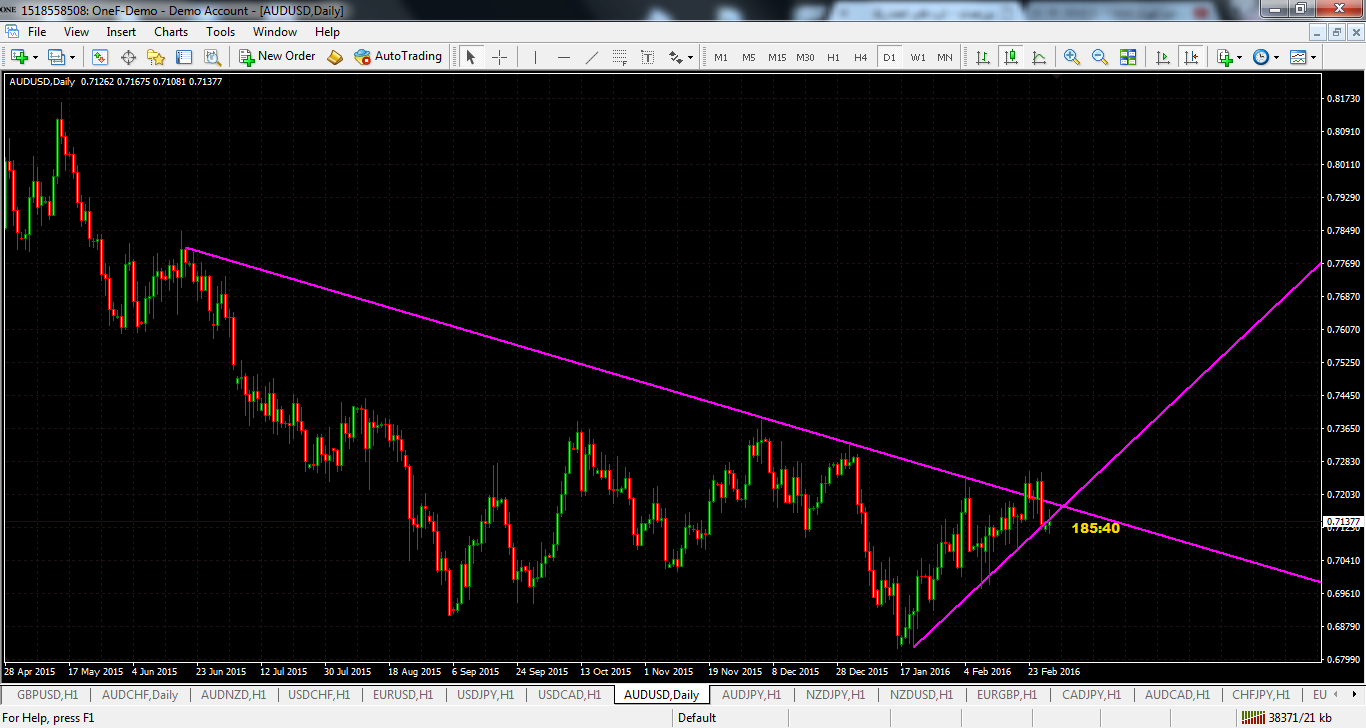Toggle AutoTrading on
This screenshot has height=728, width=1366.
[x=398, y=57]
